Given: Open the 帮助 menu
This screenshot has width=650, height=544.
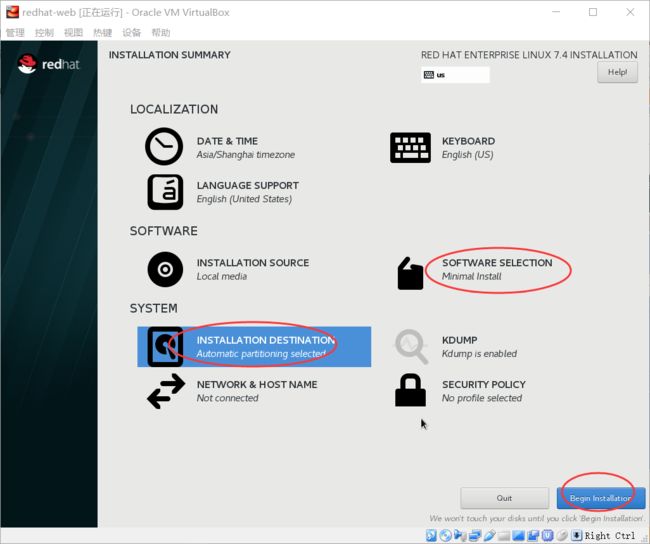Looking at the screenshot, I should click(161, 32).
